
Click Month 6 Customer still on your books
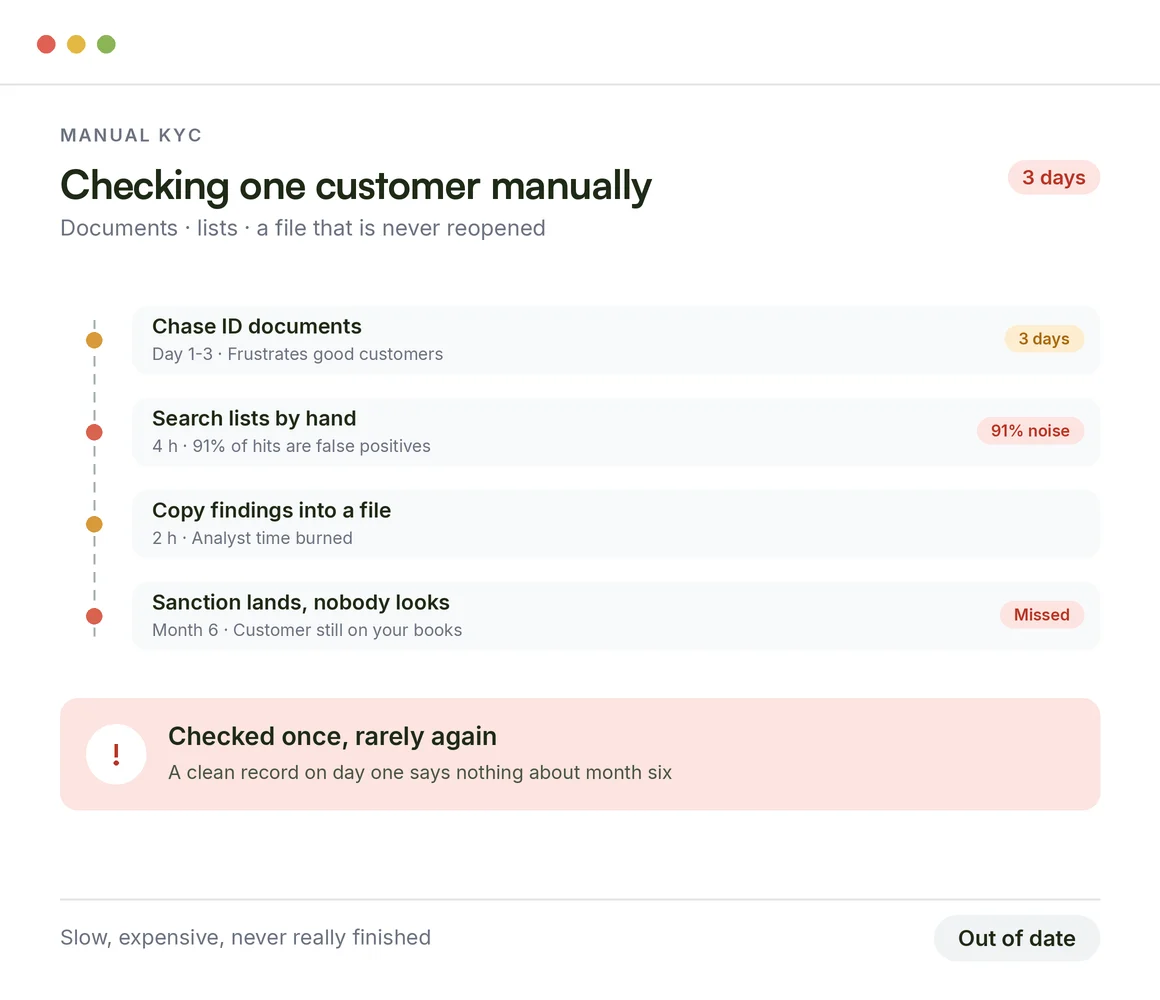pyautogui.click(x=307, y=630)
